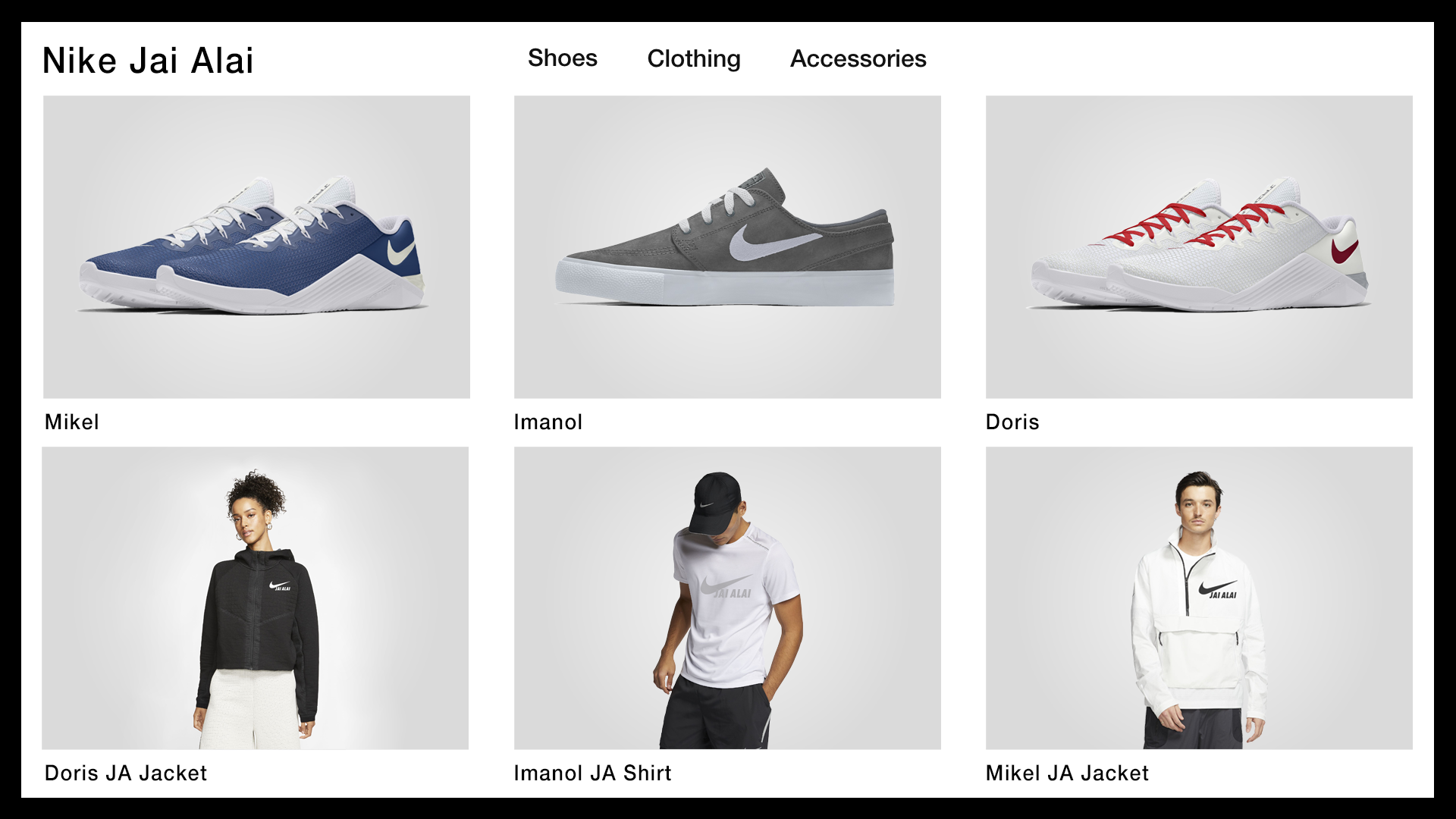This screenshot has height=819, width=1456.
Task: Click the Jai Alai logo on white jacket
Action: point(1219,590)
